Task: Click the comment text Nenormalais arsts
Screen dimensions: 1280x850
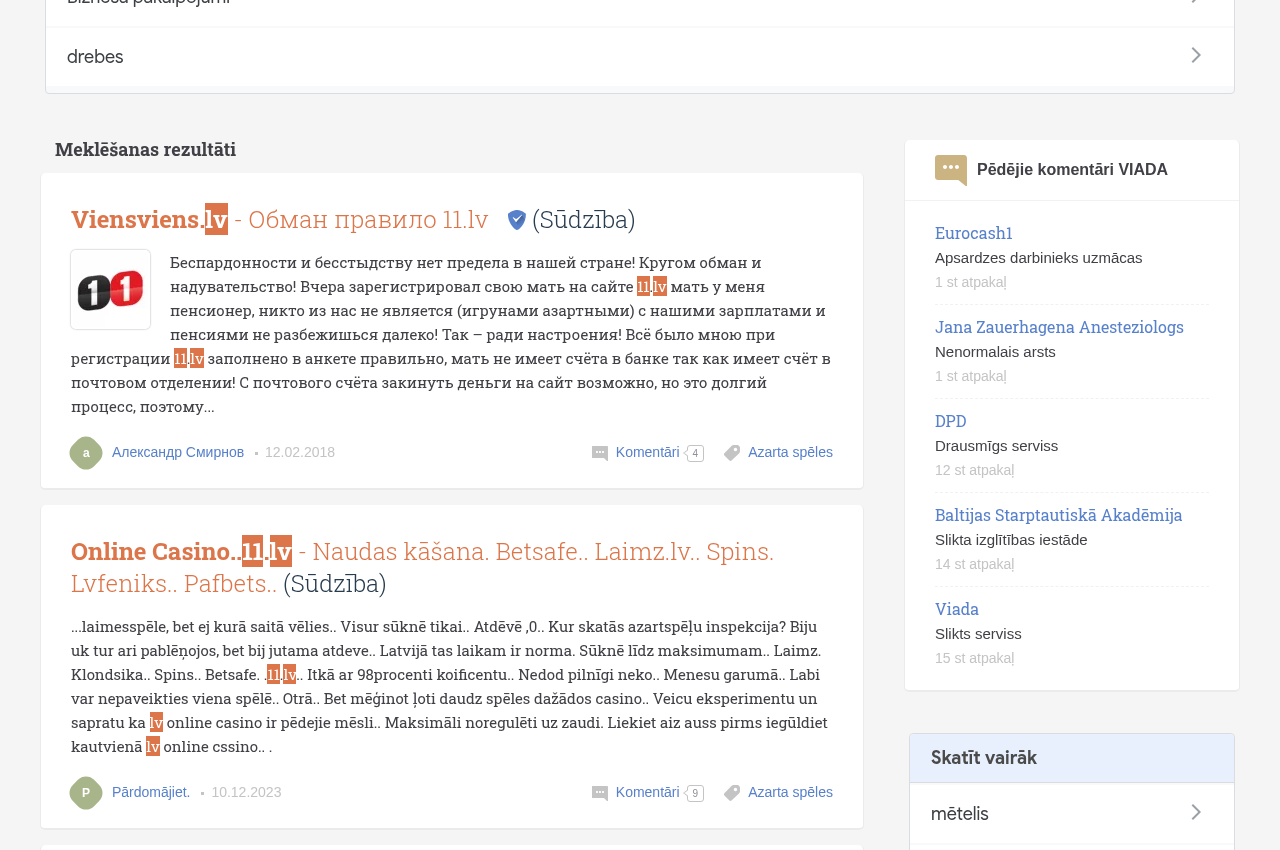Action: (x=995, y=352)
